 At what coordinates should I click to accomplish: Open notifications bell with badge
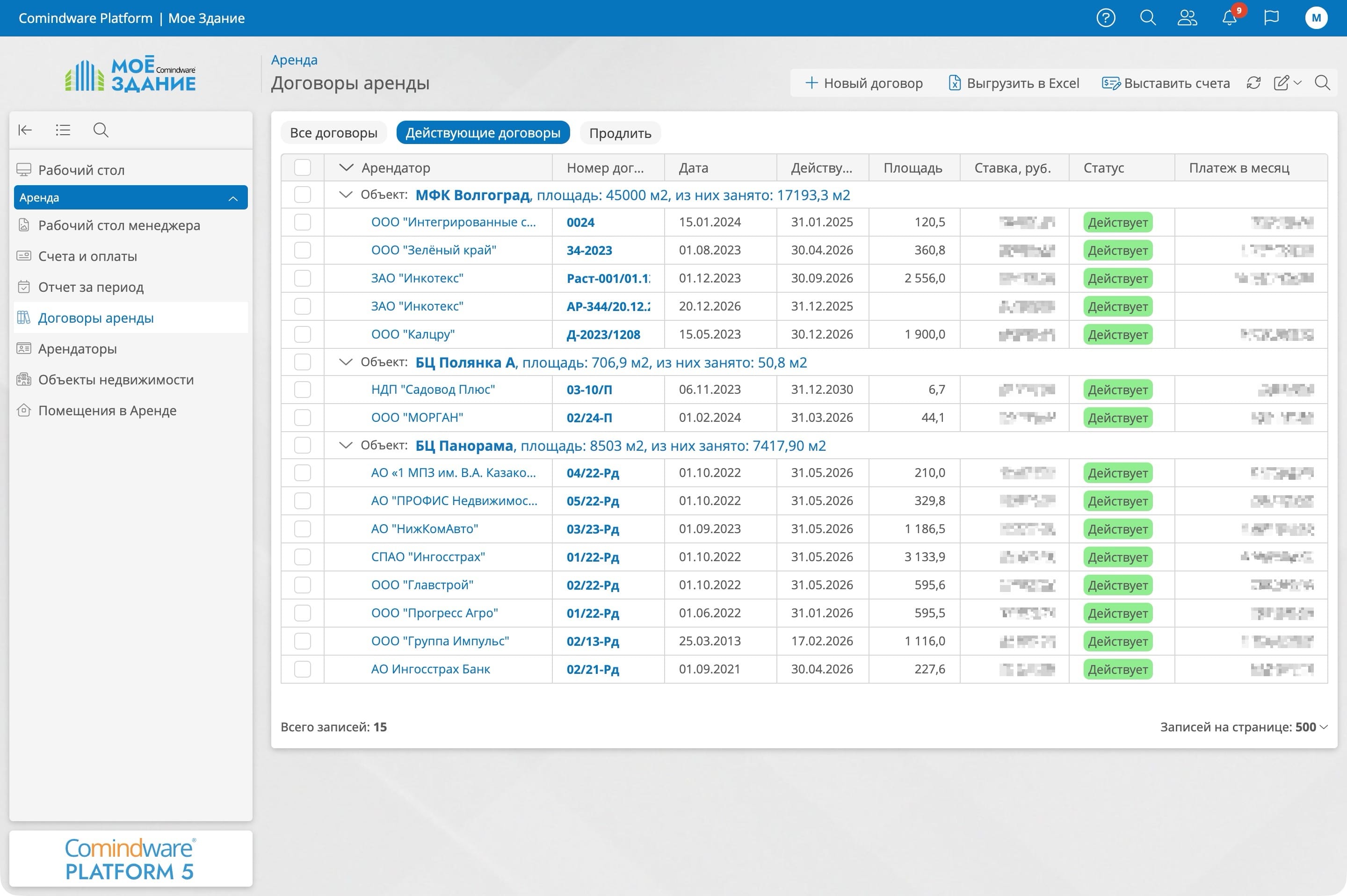(x=1229, y=18)
